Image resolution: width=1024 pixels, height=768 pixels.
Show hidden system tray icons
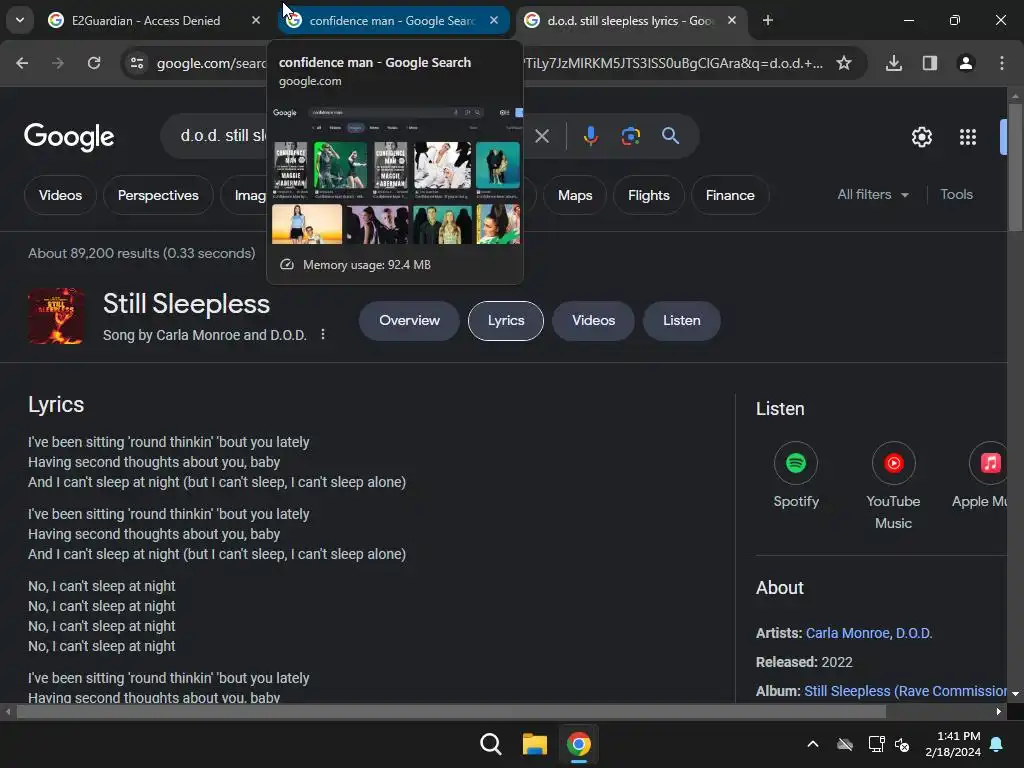[x=812, y=744]
